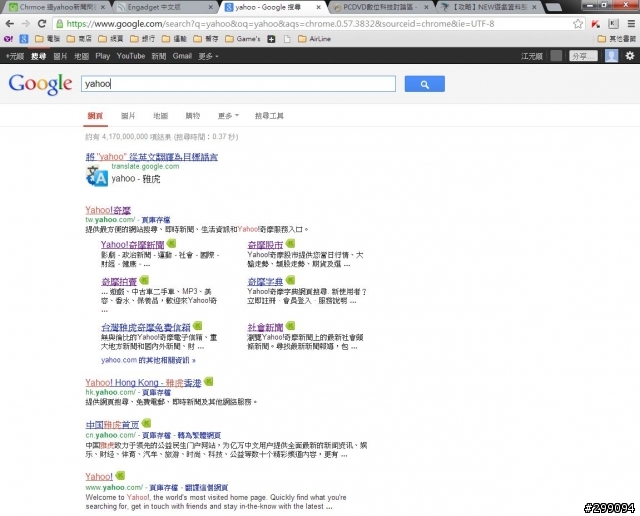Select the 圖片 images search tab
Image resolution: width=640 pixels, height=516 pixels.
tap(128, 116)
